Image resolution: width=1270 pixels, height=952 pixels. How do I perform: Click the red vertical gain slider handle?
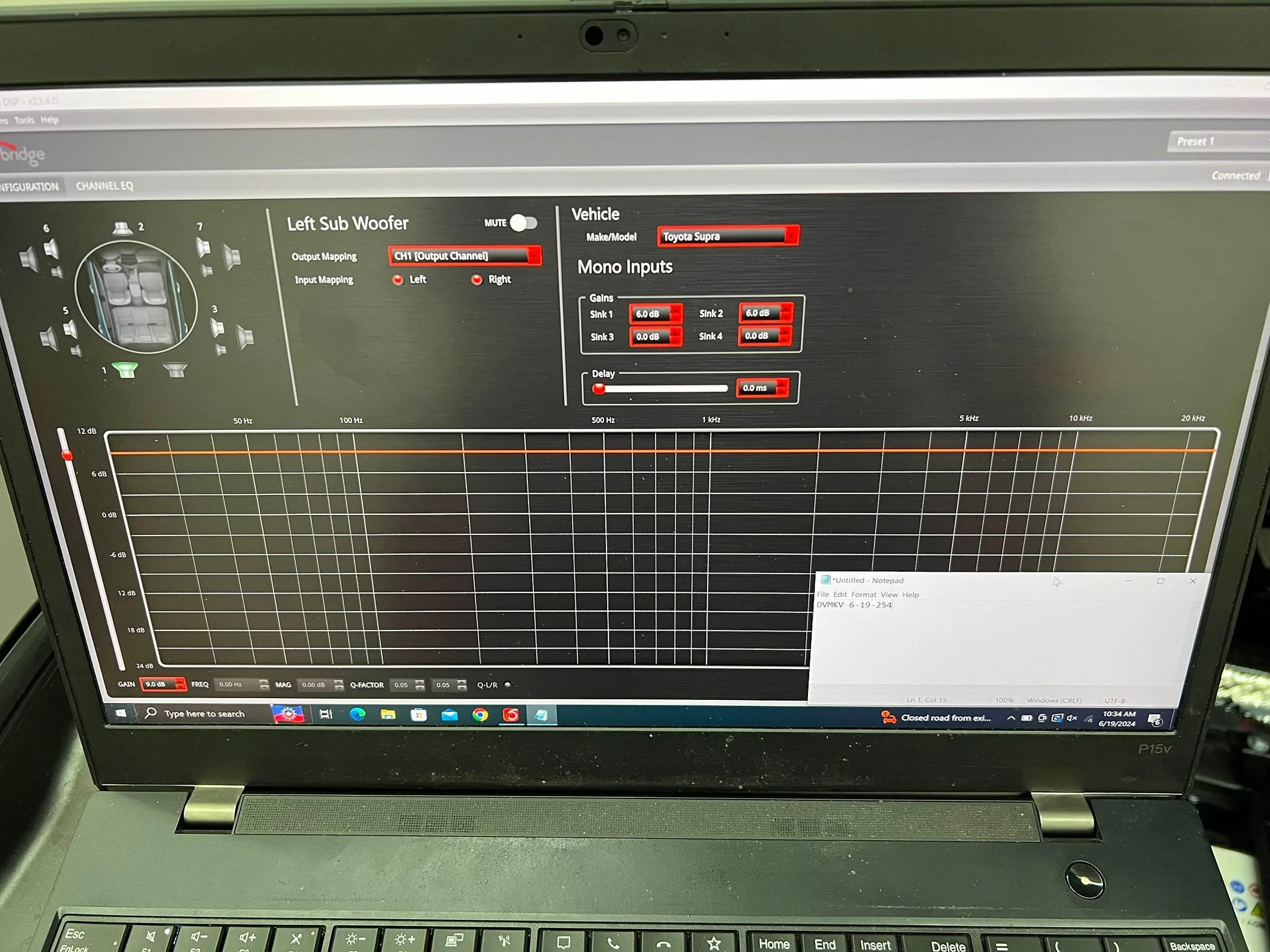[x=67, y=455]
